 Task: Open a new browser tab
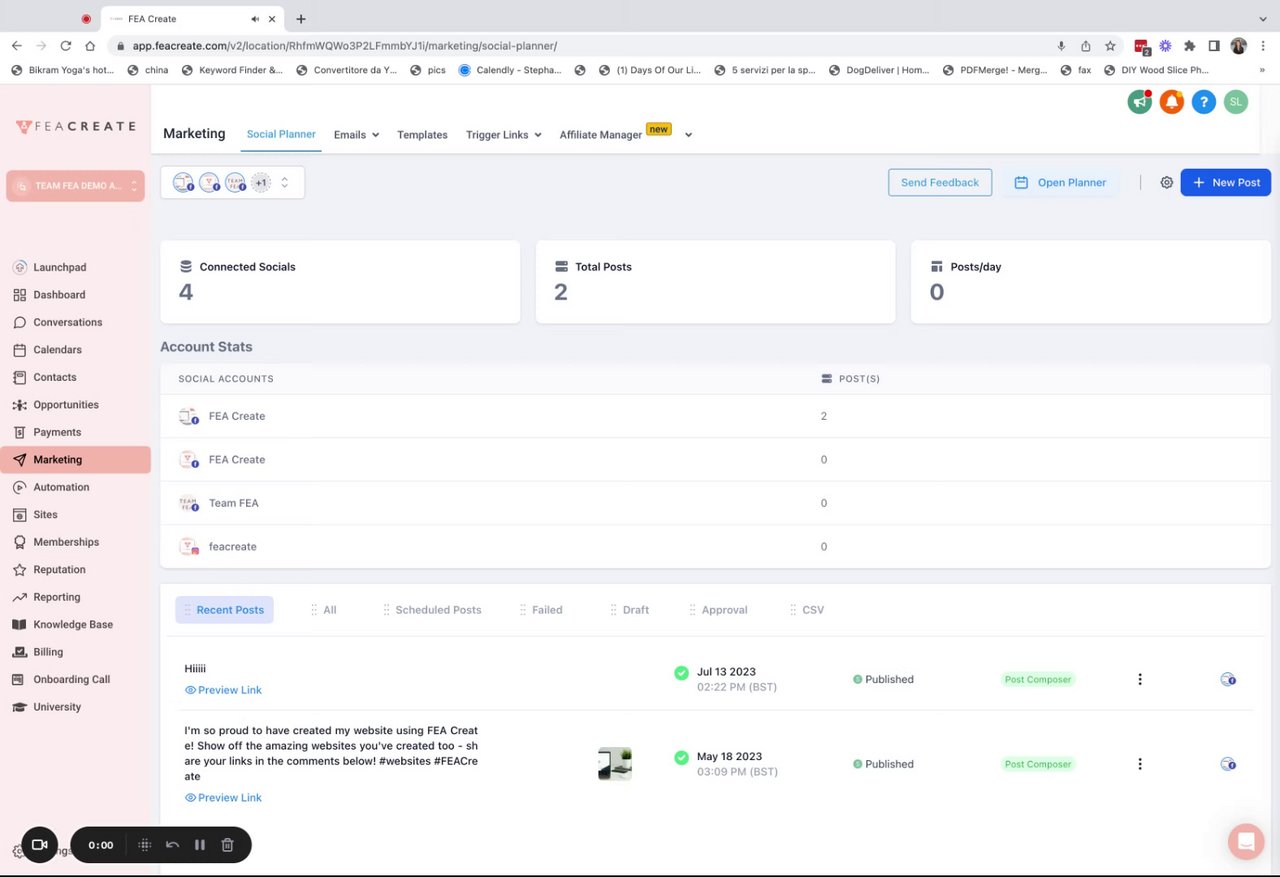click(x=301, y=19)
